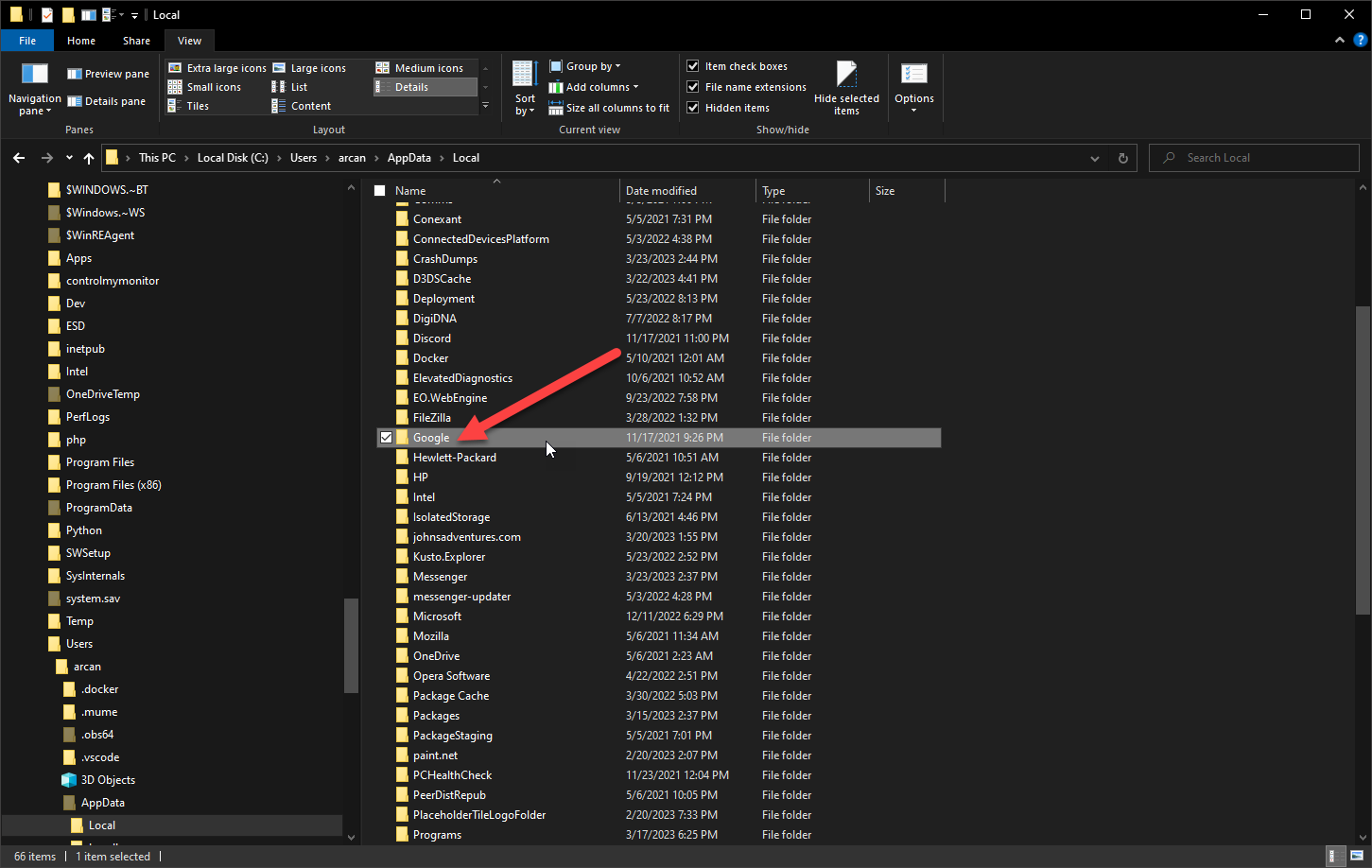The width and height of the screenshot is (1372, 868).
Task: Go up one folder level
Action: tap(89, 158)
